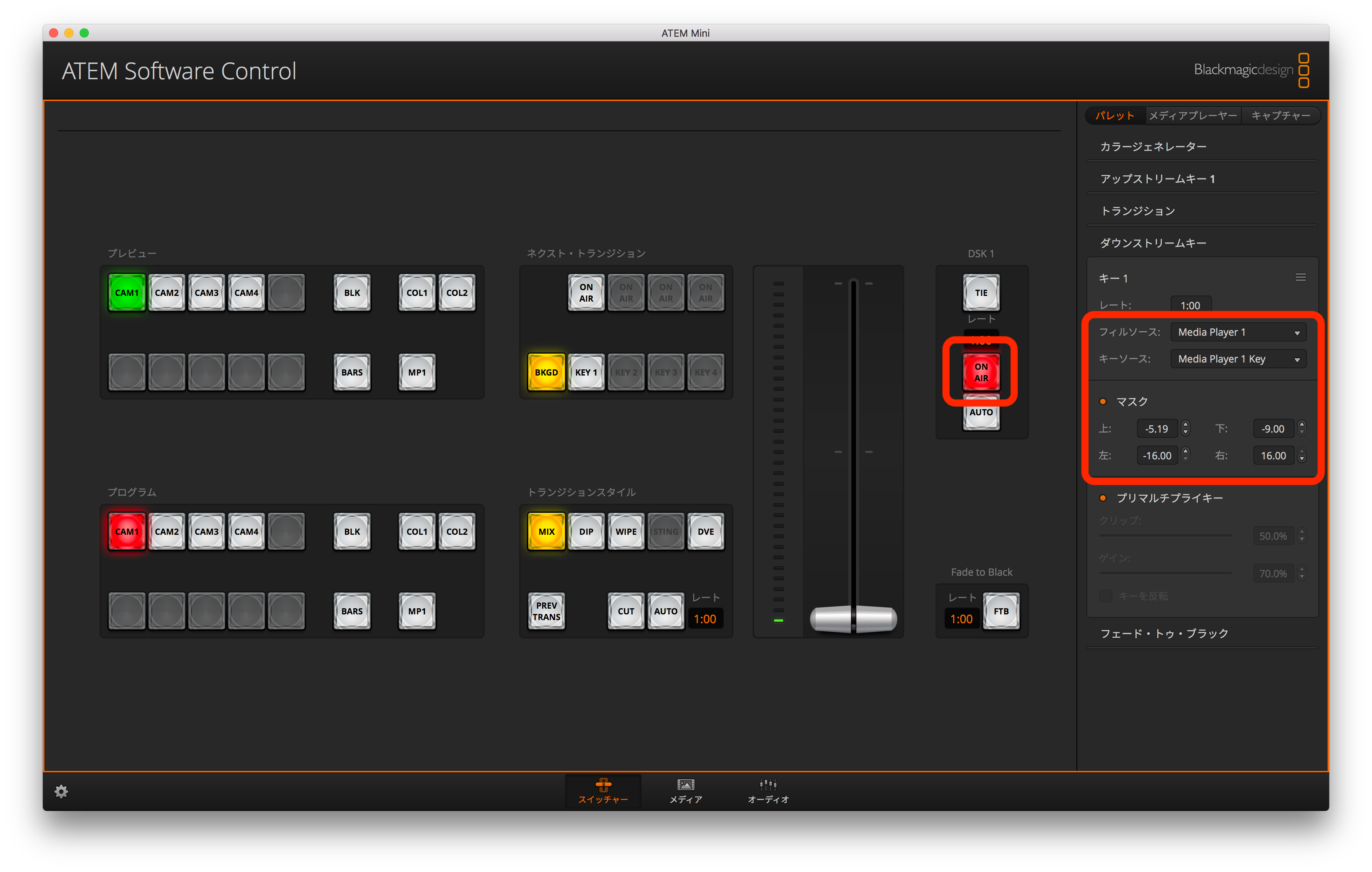
Task: Select BARS on the preview bus
Action: tap(351, 372)
